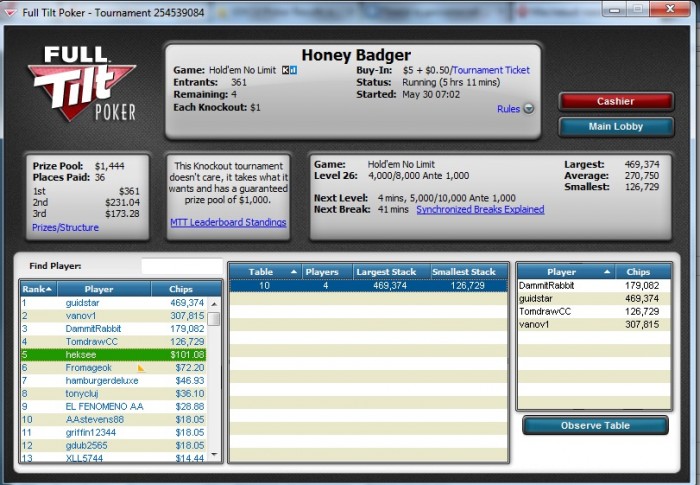Expand the Rules dropdown arrow
700x485 pixels.
point(529,109)
